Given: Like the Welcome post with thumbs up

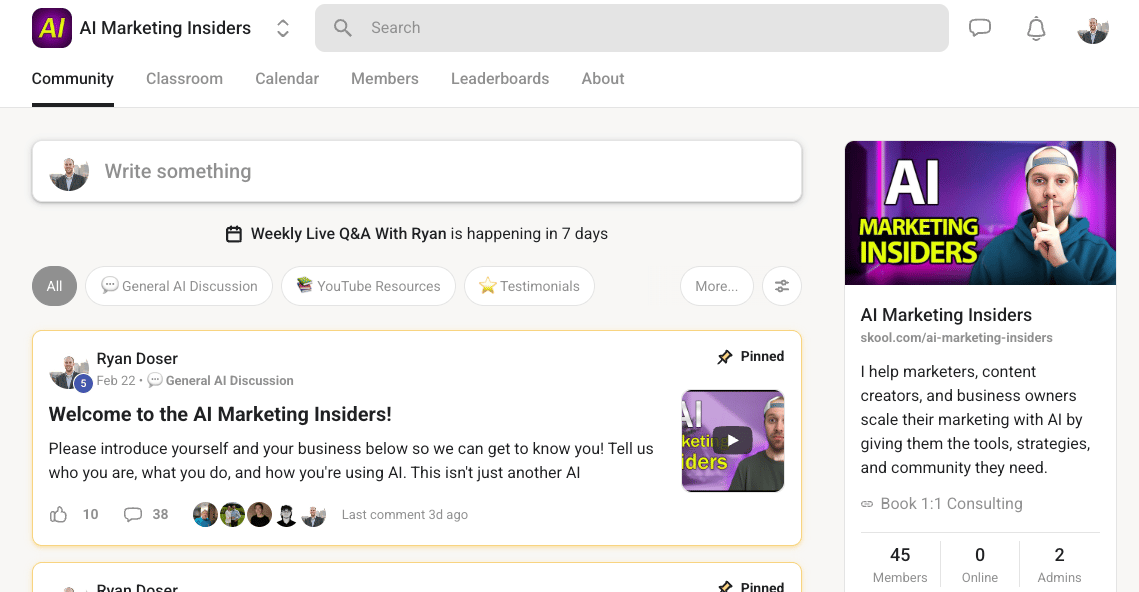Looking at the screenshot, I should 58,515.
